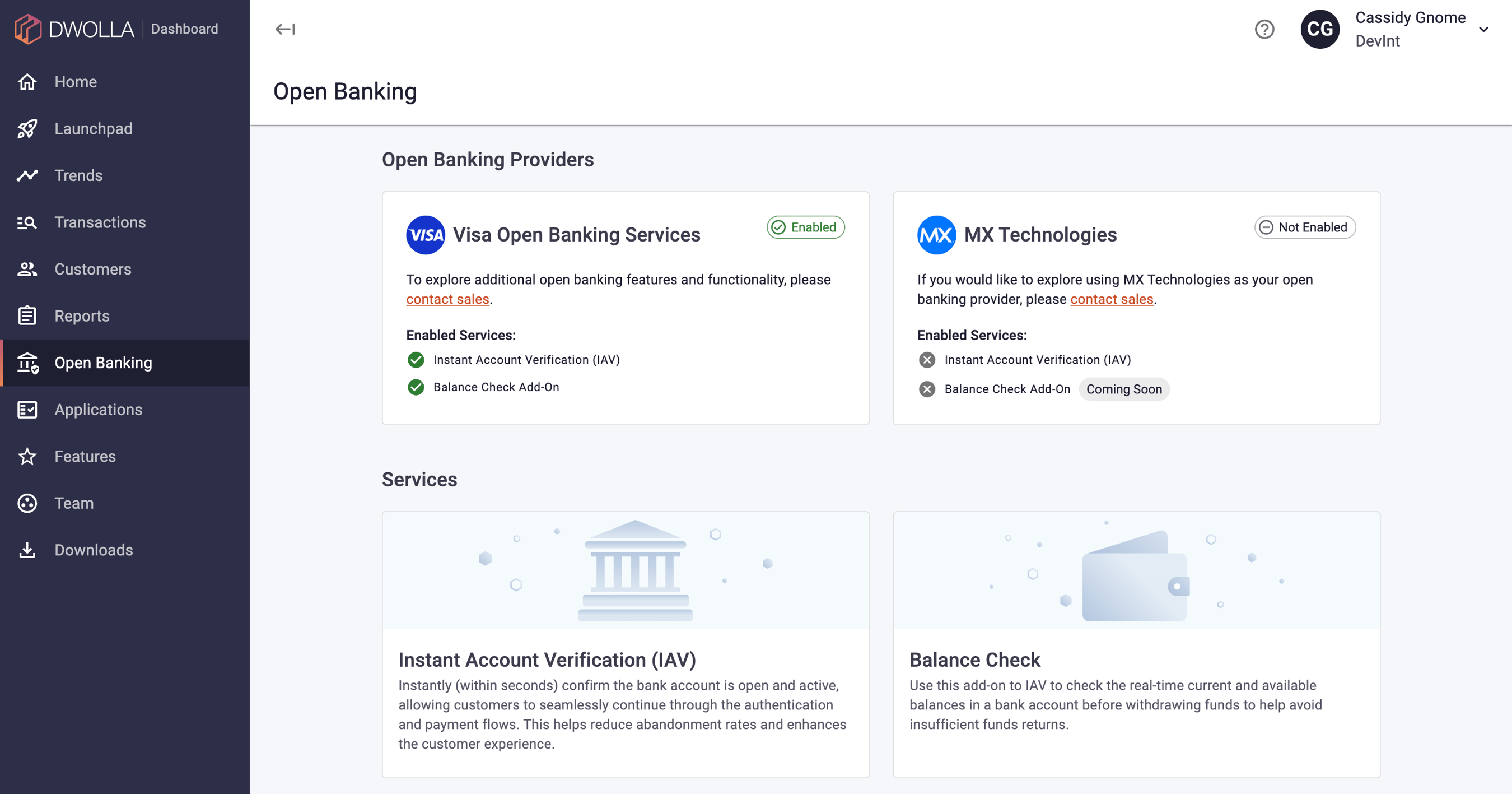Select the Instant Account Verification (IAV) service heading
The image size is (1512, 794).
point(547,660)
